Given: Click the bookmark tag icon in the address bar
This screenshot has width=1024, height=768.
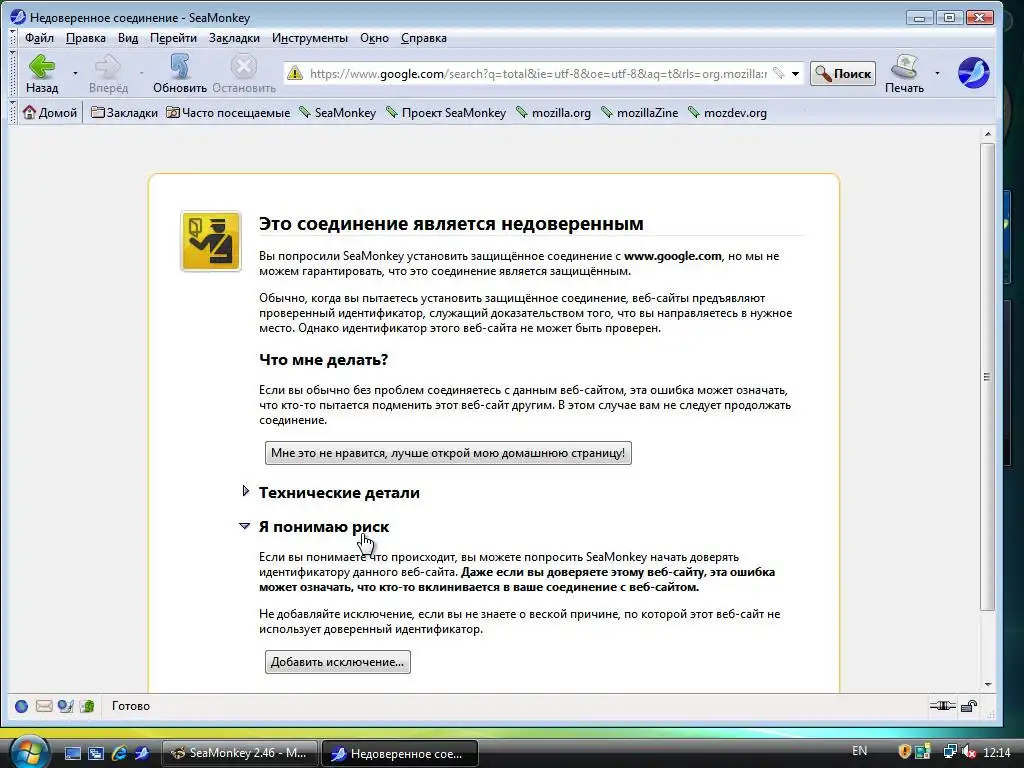Looking at the screenshot, I should (778, 73).
